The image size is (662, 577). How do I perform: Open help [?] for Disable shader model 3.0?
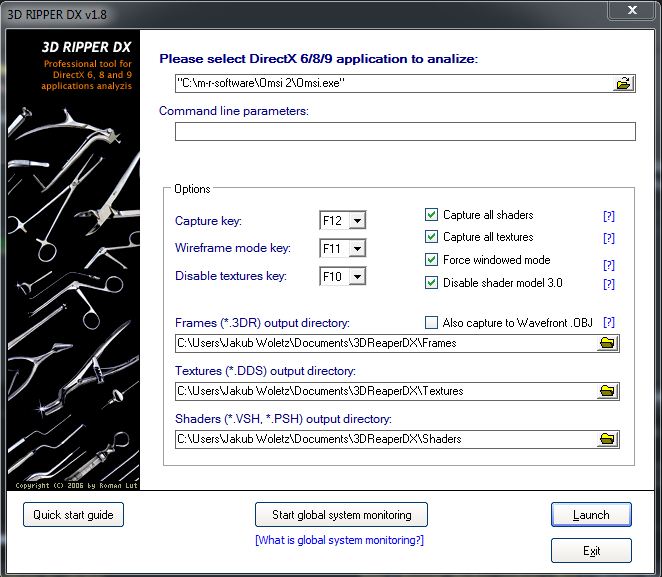point(608,285)
